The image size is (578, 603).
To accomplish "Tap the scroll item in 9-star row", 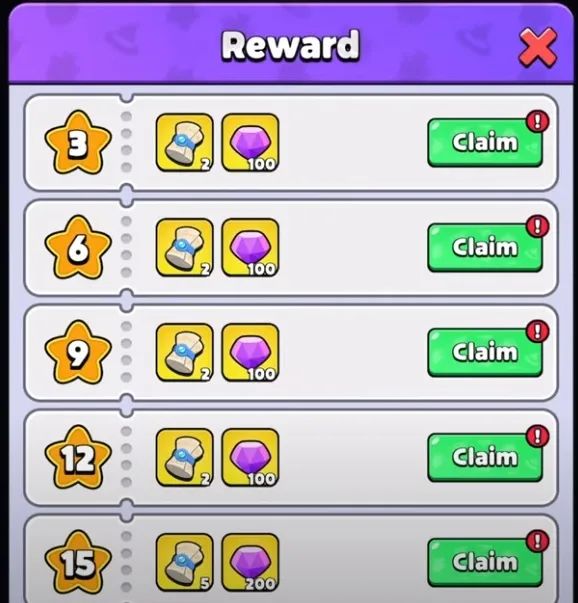I will pos(185,353).
